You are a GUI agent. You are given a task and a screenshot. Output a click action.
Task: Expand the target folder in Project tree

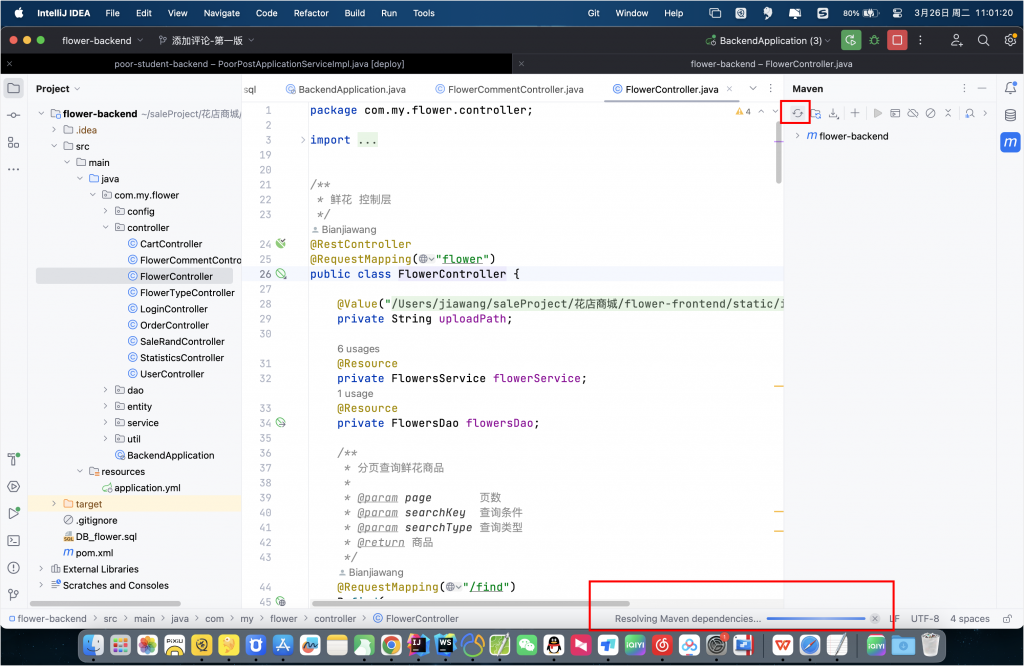point(53,503)
